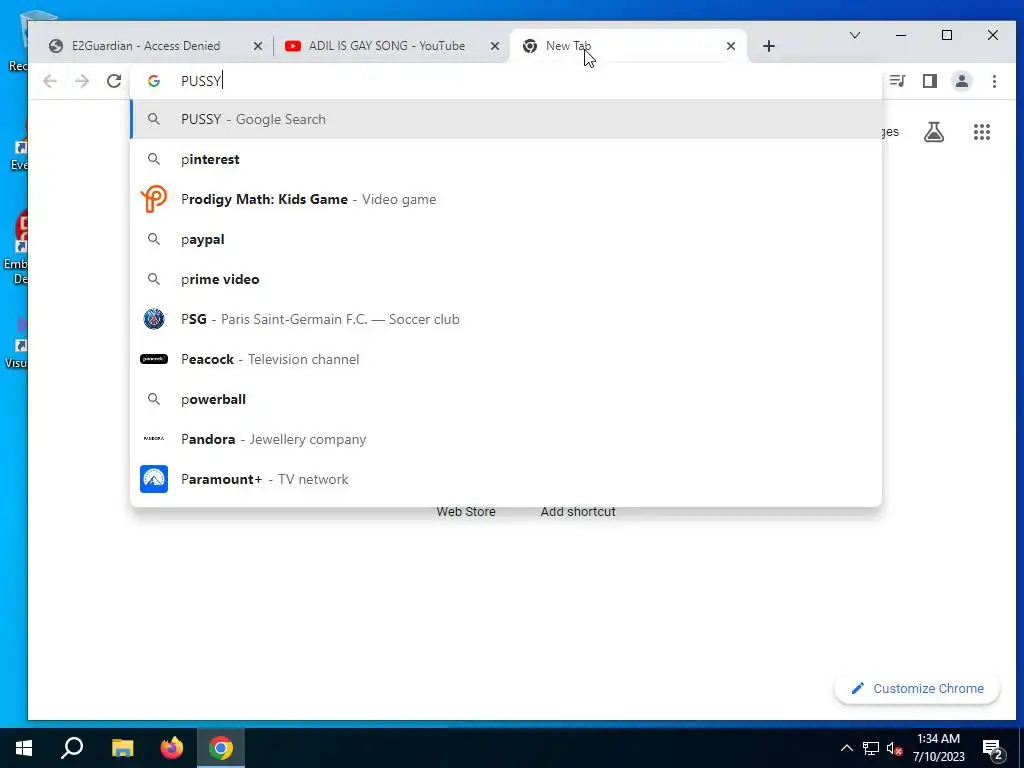Viewport: 1024px width, 768px height.
Task: Open the Web Store shortcut
Action: click(466, 511)
